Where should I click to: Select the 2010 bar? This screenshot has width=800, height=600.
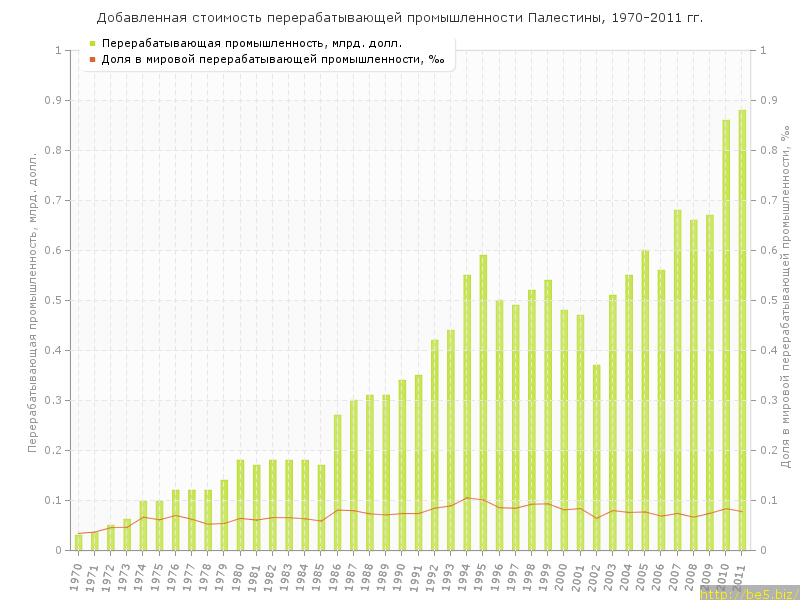click(x=726, y=335)
